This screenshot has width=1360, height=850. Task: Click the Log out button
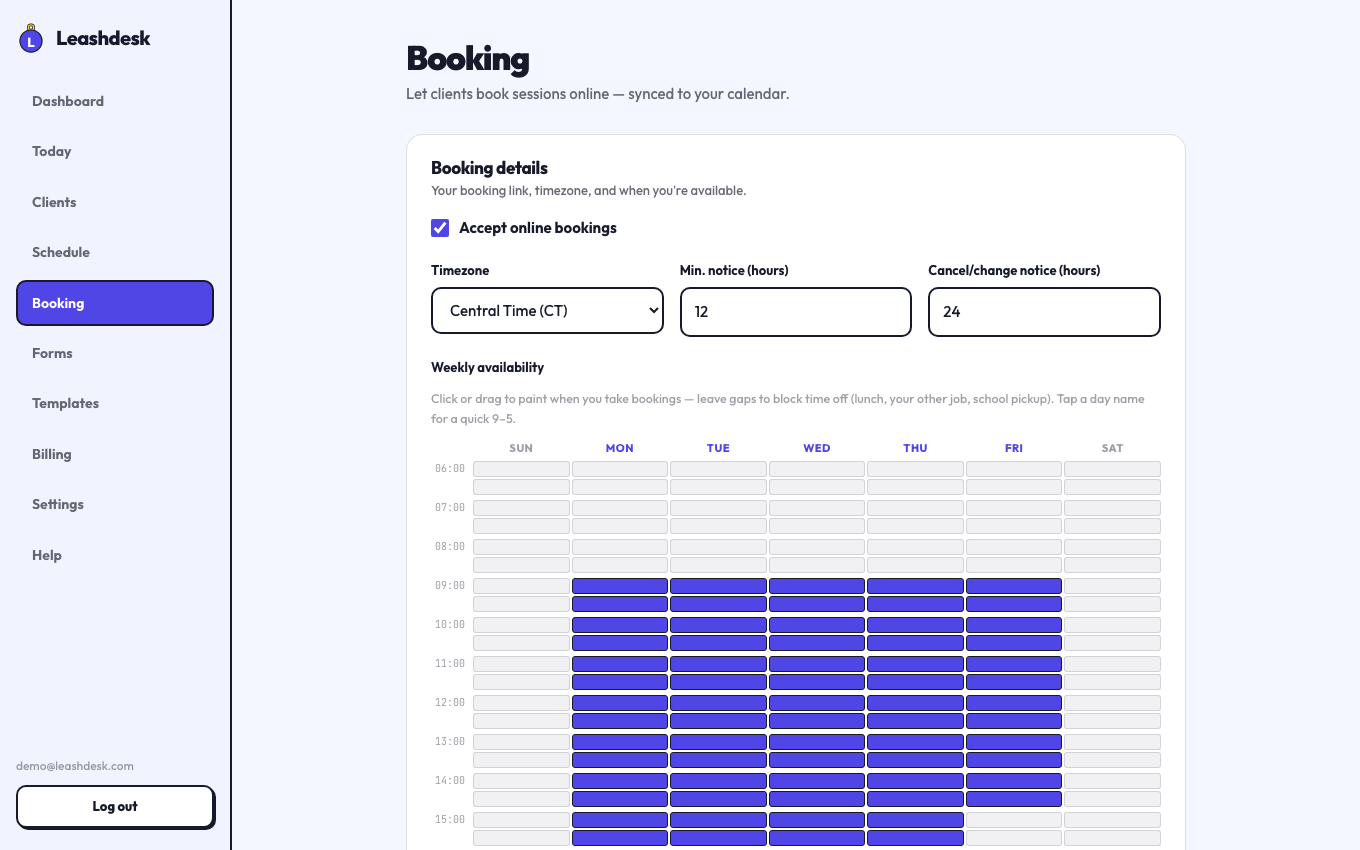(115, 807)
